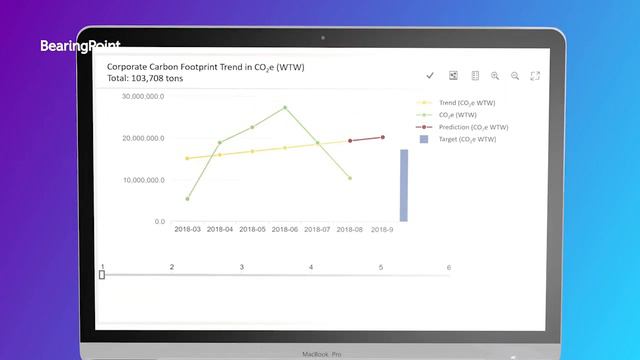
Task: Zoom out of the chart
Action: tap(515, 76)
